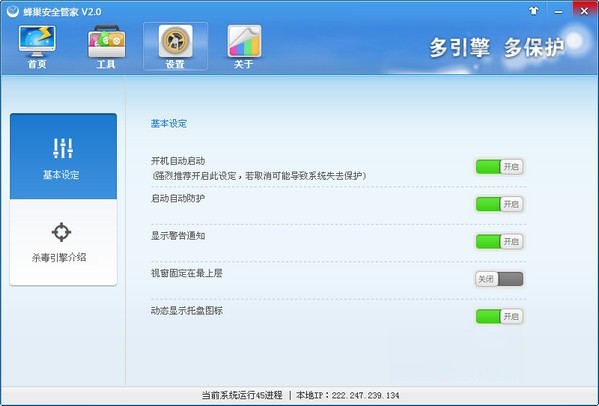Image resolution: width=599 pixels, height=406 pixels.
Task: Click the 杀毒引擎介绍 crosshair icon
Action: (x=62, y=232)
